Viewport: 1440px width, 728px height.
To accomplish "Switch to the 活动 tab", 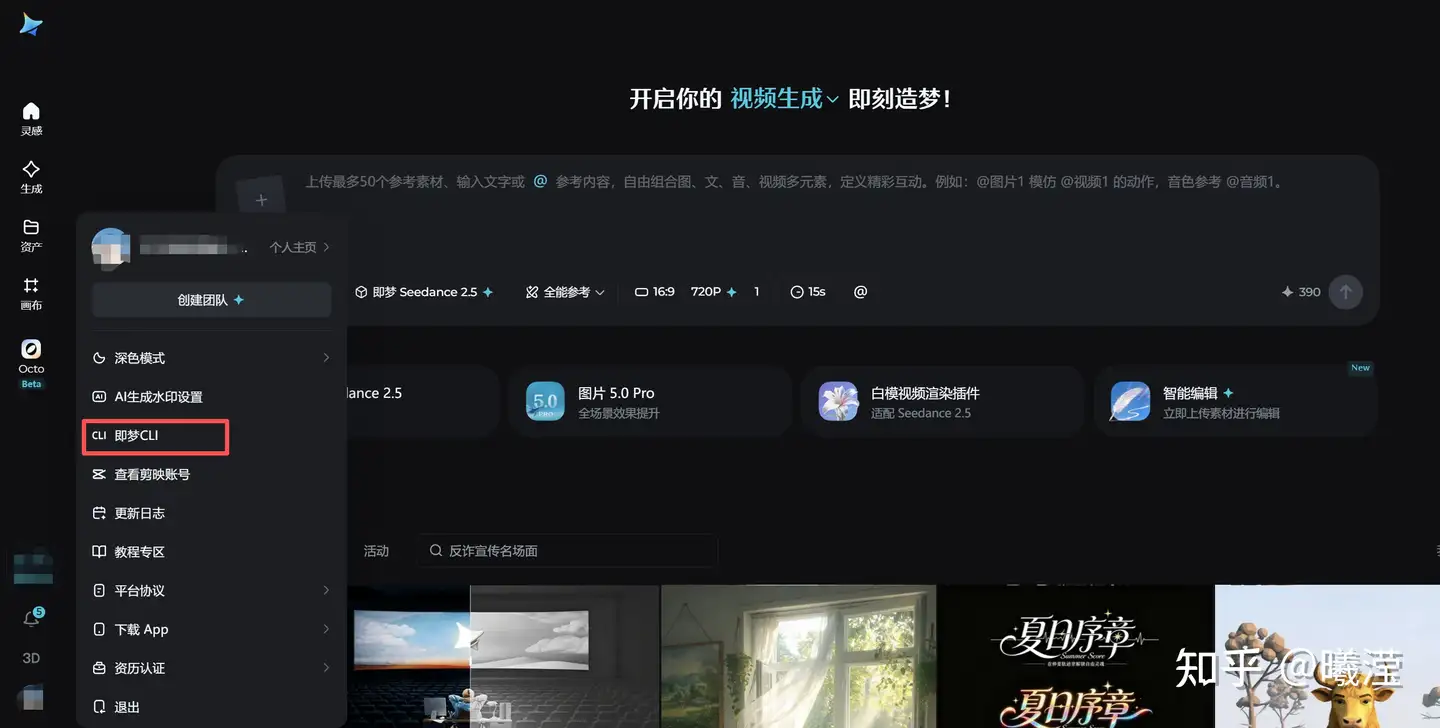I will pyautogui.click(x=376, y=551).
